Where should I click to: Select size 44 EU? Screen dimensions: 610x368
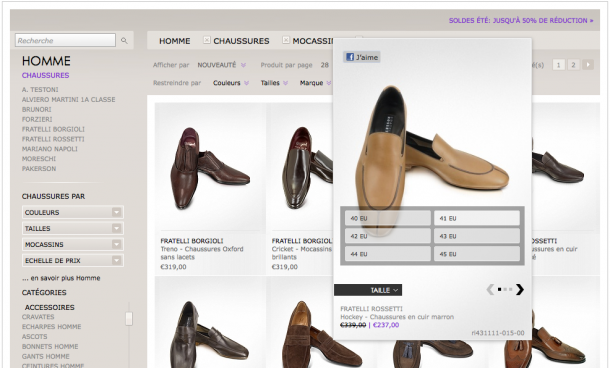pyautogui.click(x=388, y=254)
